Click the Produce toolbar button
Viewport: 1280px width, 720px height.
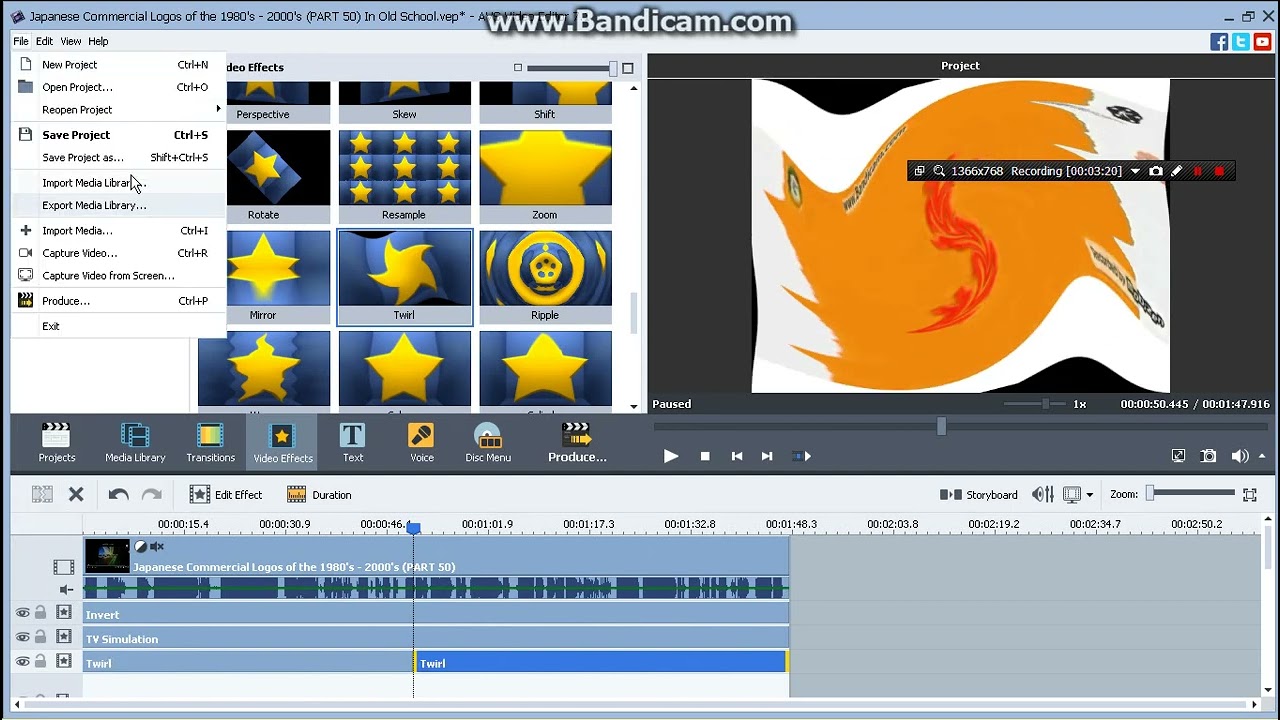click(x=577, y=443)
